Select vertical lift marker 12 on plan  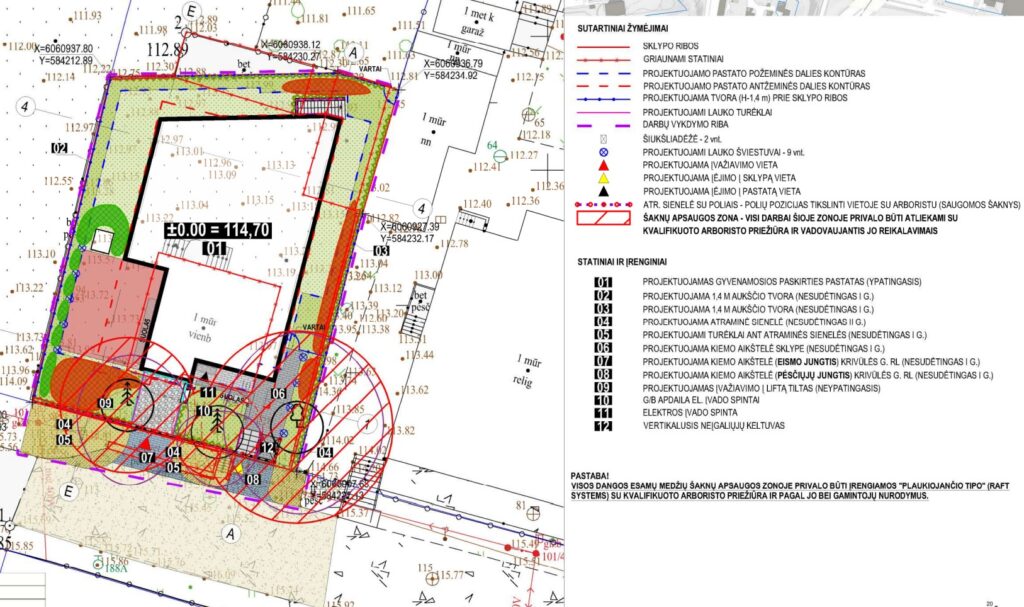[268, 446]
